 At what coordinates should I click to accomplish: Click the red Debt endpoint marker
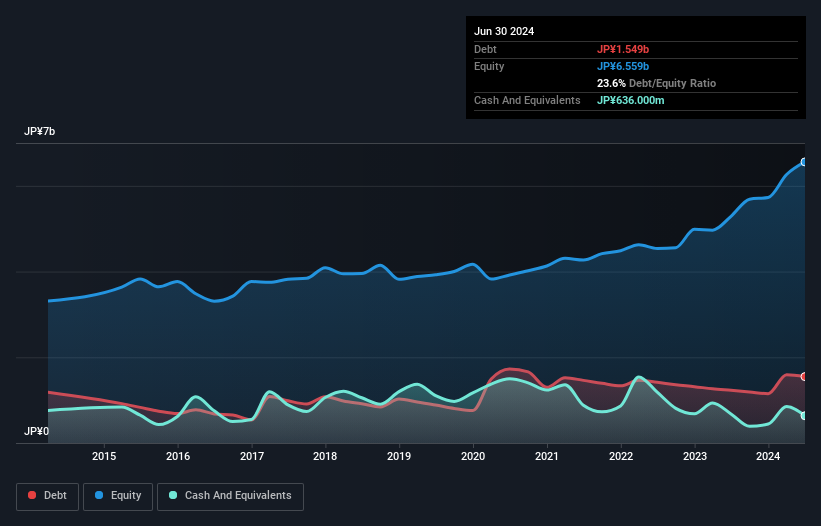click(804, 376)
